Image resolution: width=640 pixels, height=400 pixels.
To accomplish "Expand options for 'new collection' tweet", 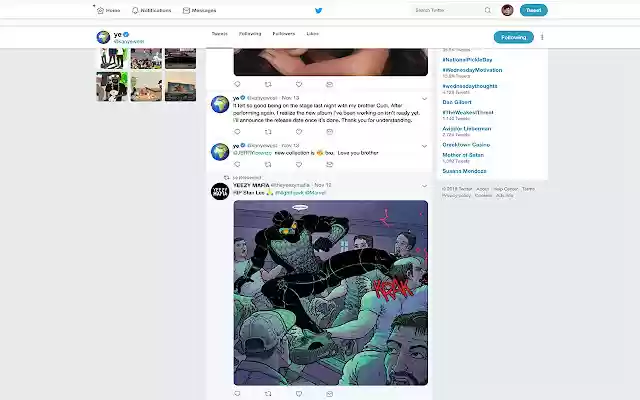I will pyautogui.click(x=424, y=146).
